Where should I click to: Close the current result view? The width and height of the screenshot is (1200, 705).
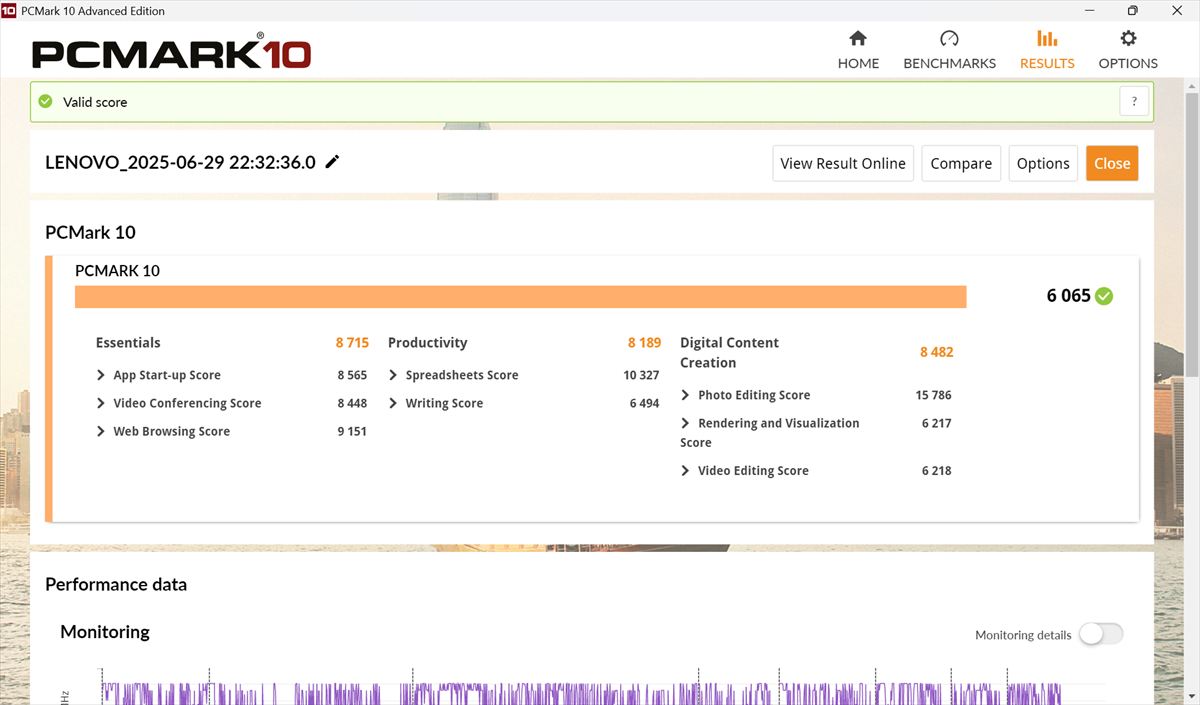point(1112,163)
